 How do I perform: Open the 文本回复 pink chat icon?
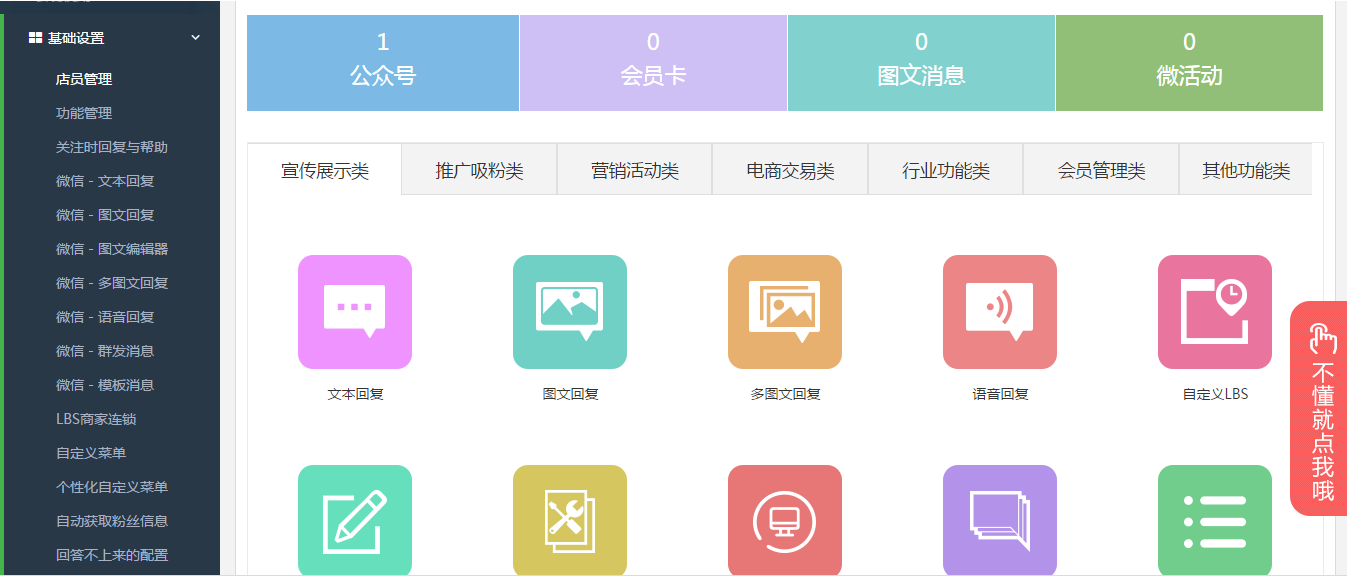pos(355,312)
